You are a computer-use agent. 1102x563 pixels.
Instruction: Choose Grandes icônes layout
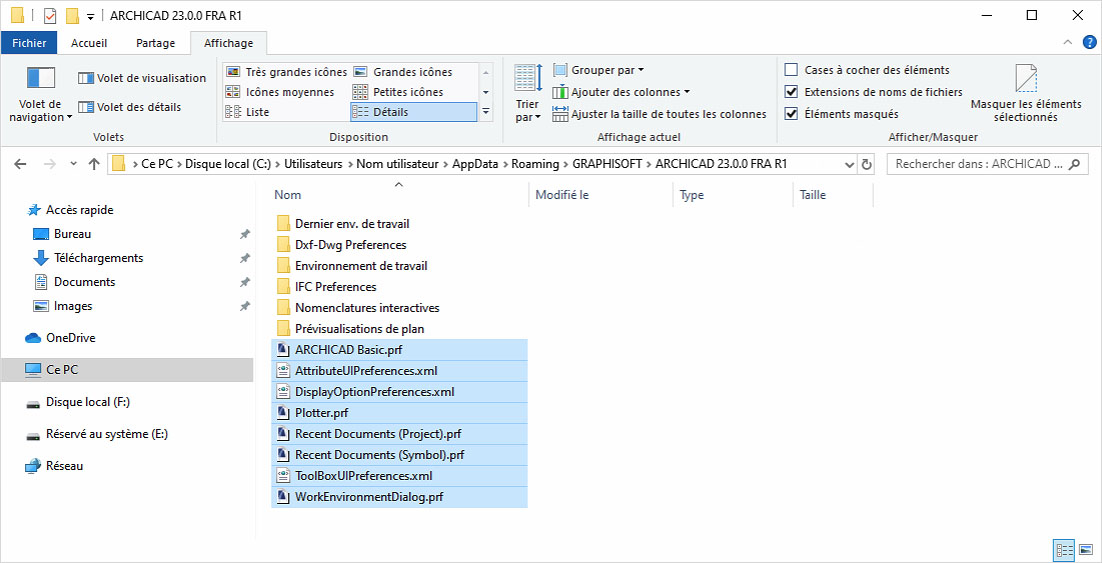(403, 72)
